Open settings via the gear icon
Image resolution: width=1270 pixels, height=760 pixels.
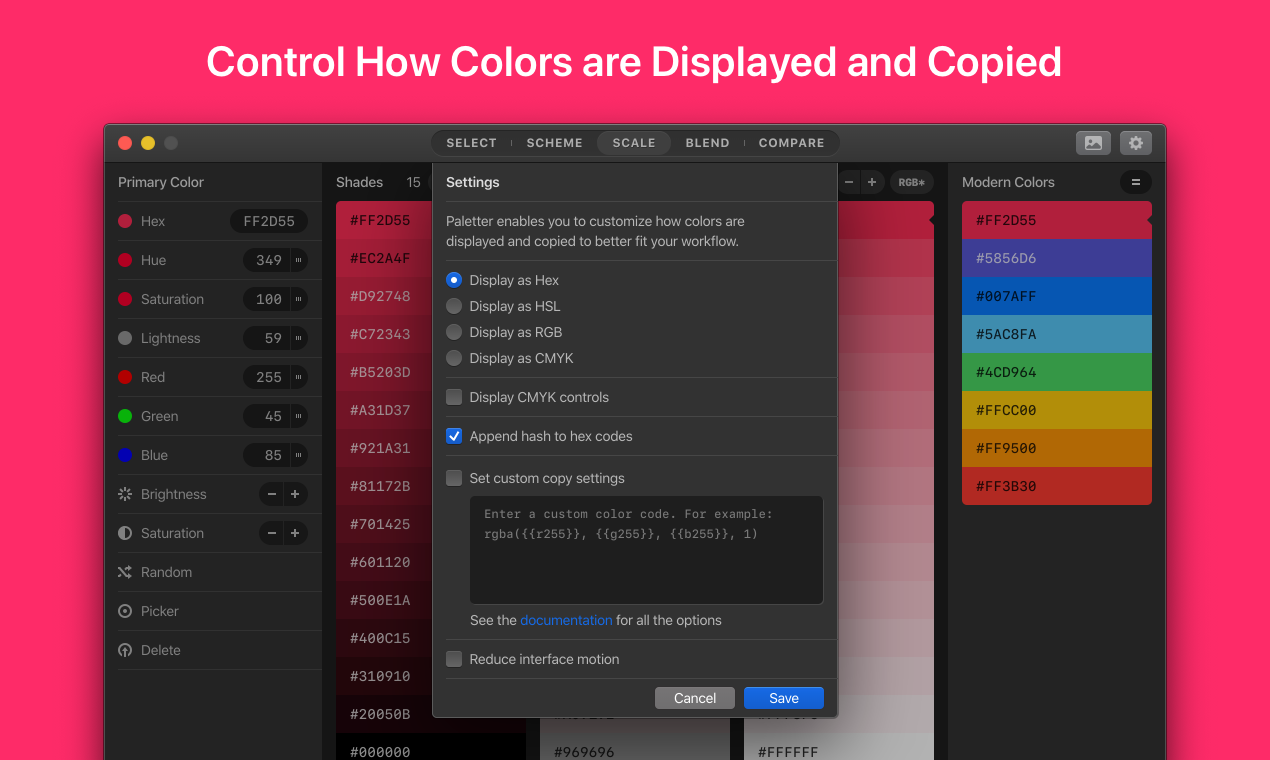tap(1136, 143)
